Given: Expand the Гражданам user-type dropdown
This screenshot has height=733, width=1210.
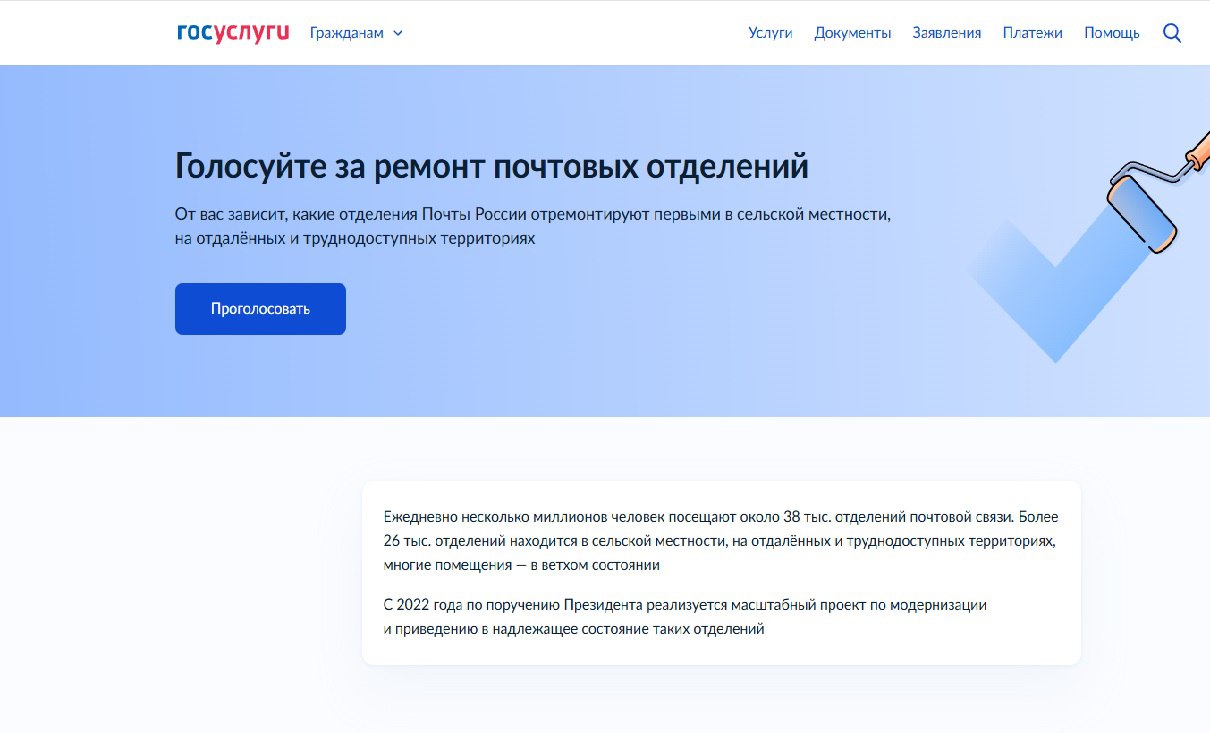Looking at the screenshot, I should click(x=346, y=33).
